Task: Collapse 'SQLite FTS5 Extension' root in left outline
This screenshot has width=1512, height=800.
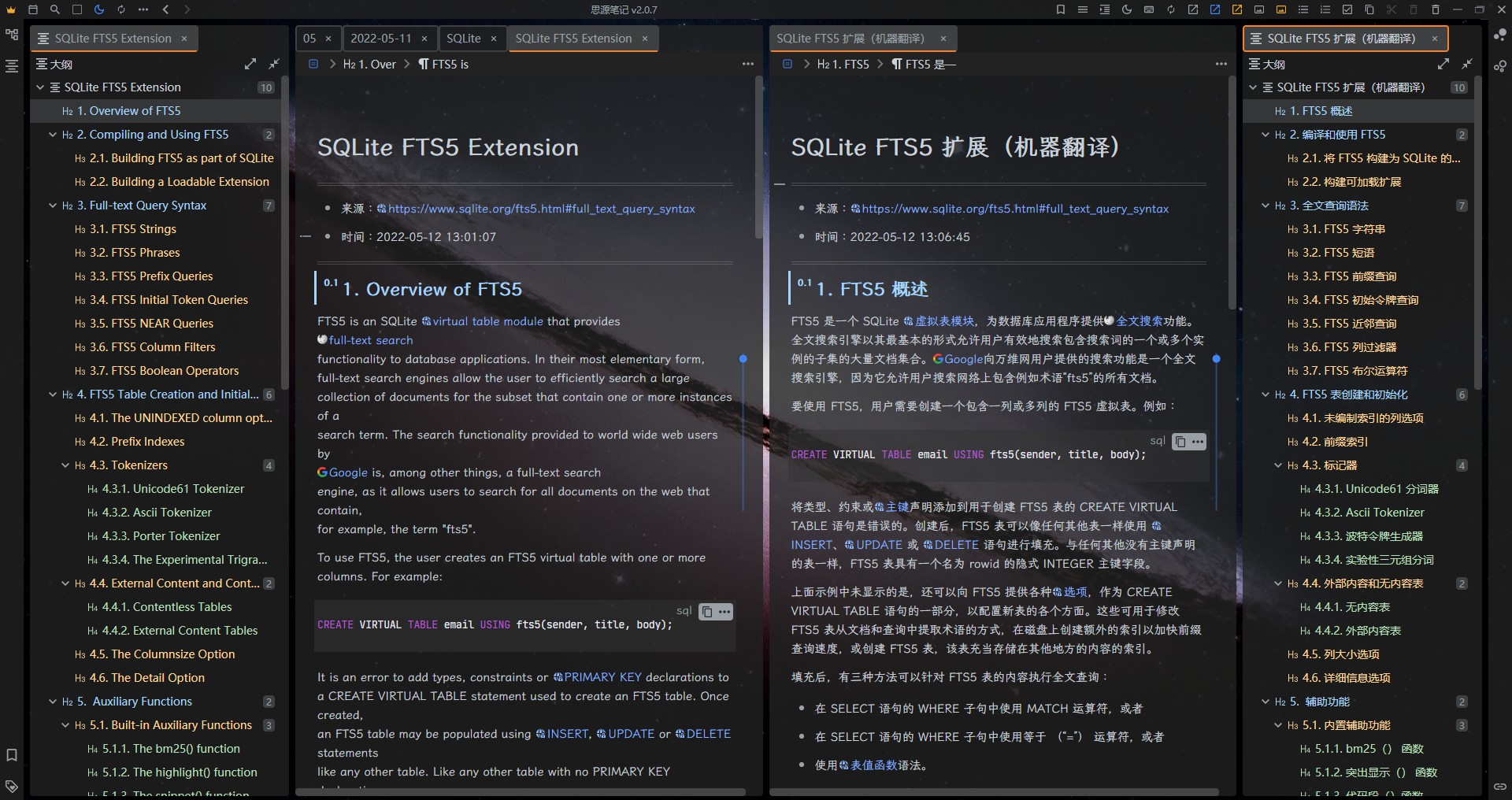Action: pos(40,87)
